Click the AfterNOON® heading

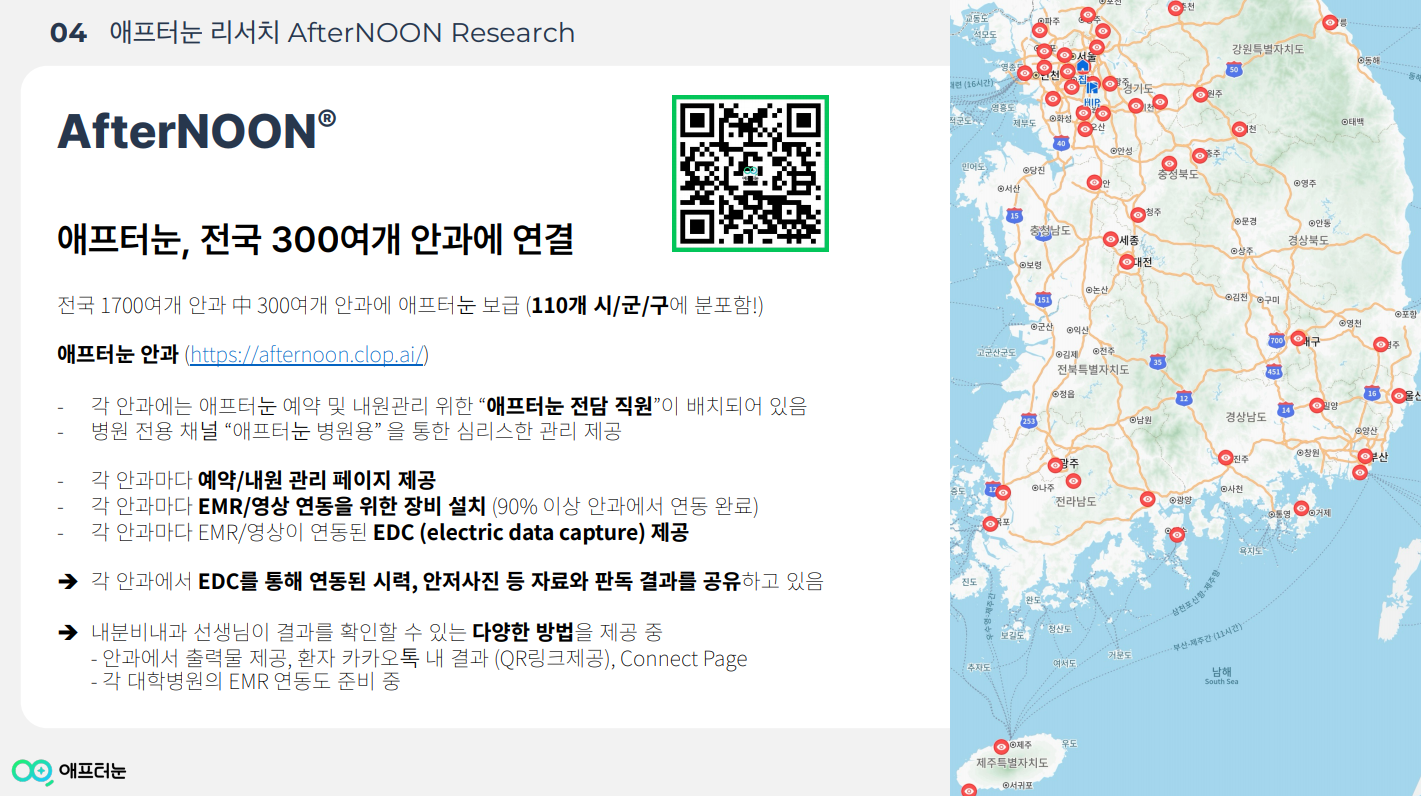pos(196,131)
